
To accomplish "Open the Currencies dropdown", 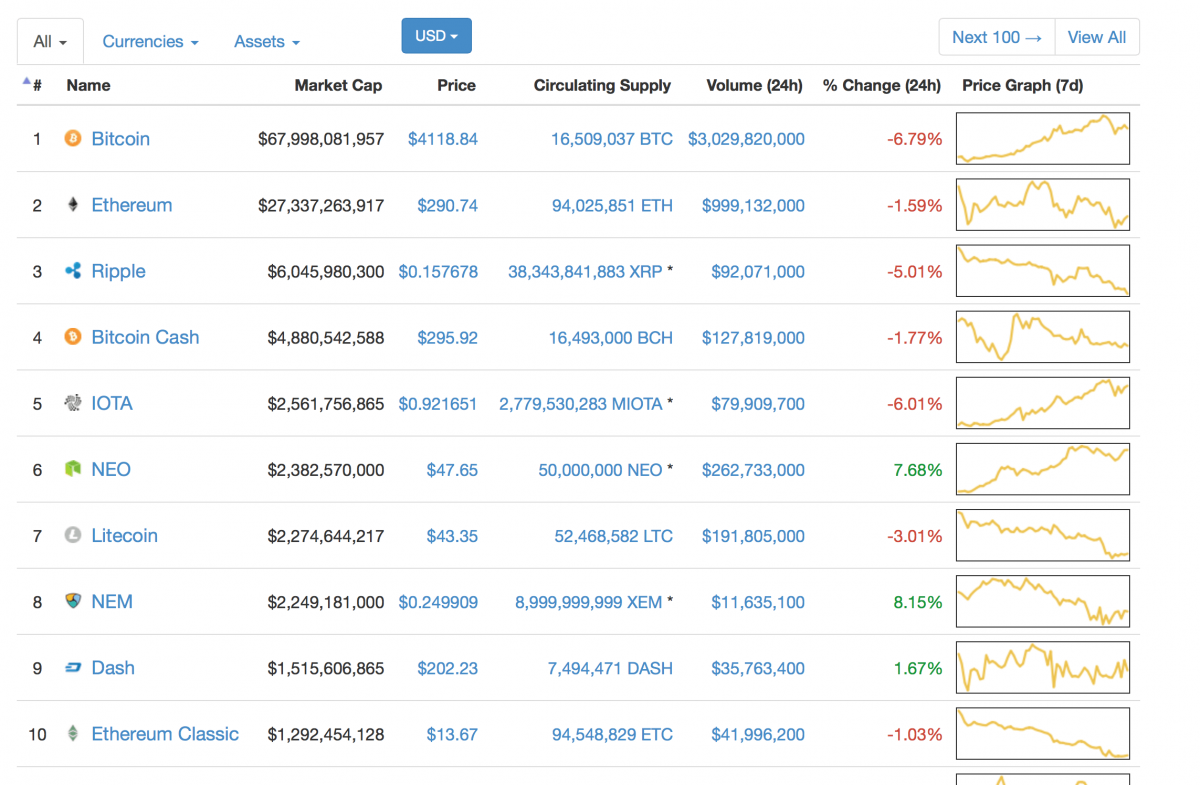I will point(150,42).
